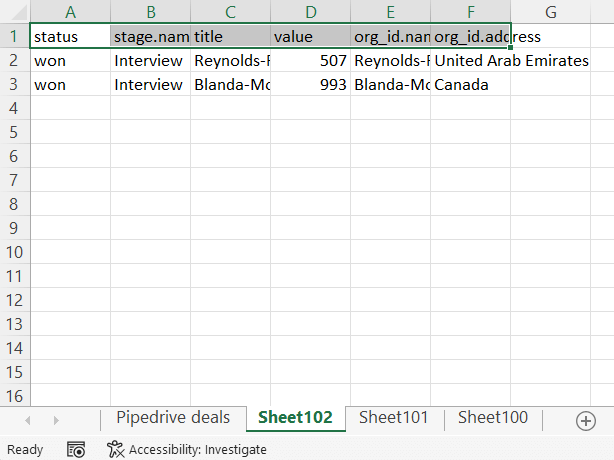This screenshot has width=614, height=460.
Task: Click the next sheet navigation arrow
Action: point(55,421)
